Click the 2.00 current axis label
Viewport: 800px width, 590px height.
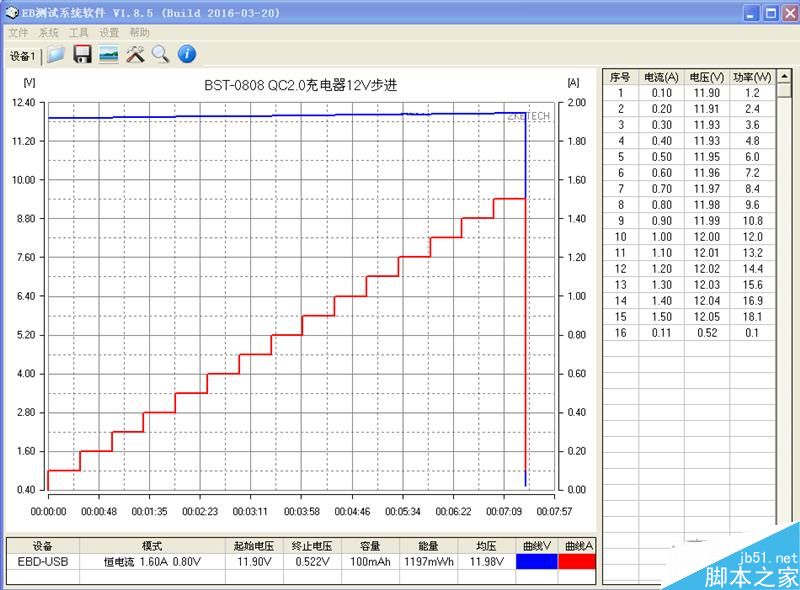[577, 103]
